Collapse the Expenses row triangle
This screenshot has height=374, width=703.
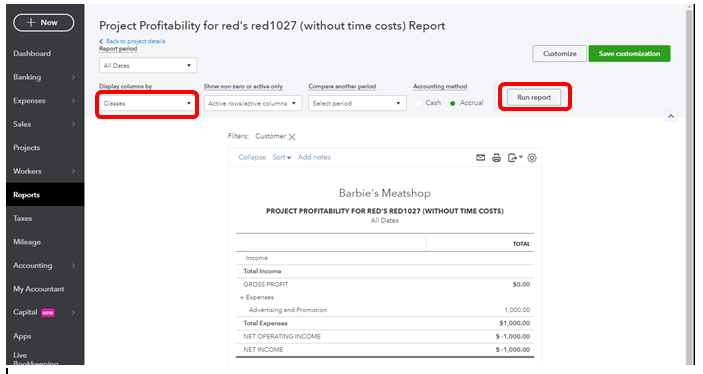(x=242, y=298)
